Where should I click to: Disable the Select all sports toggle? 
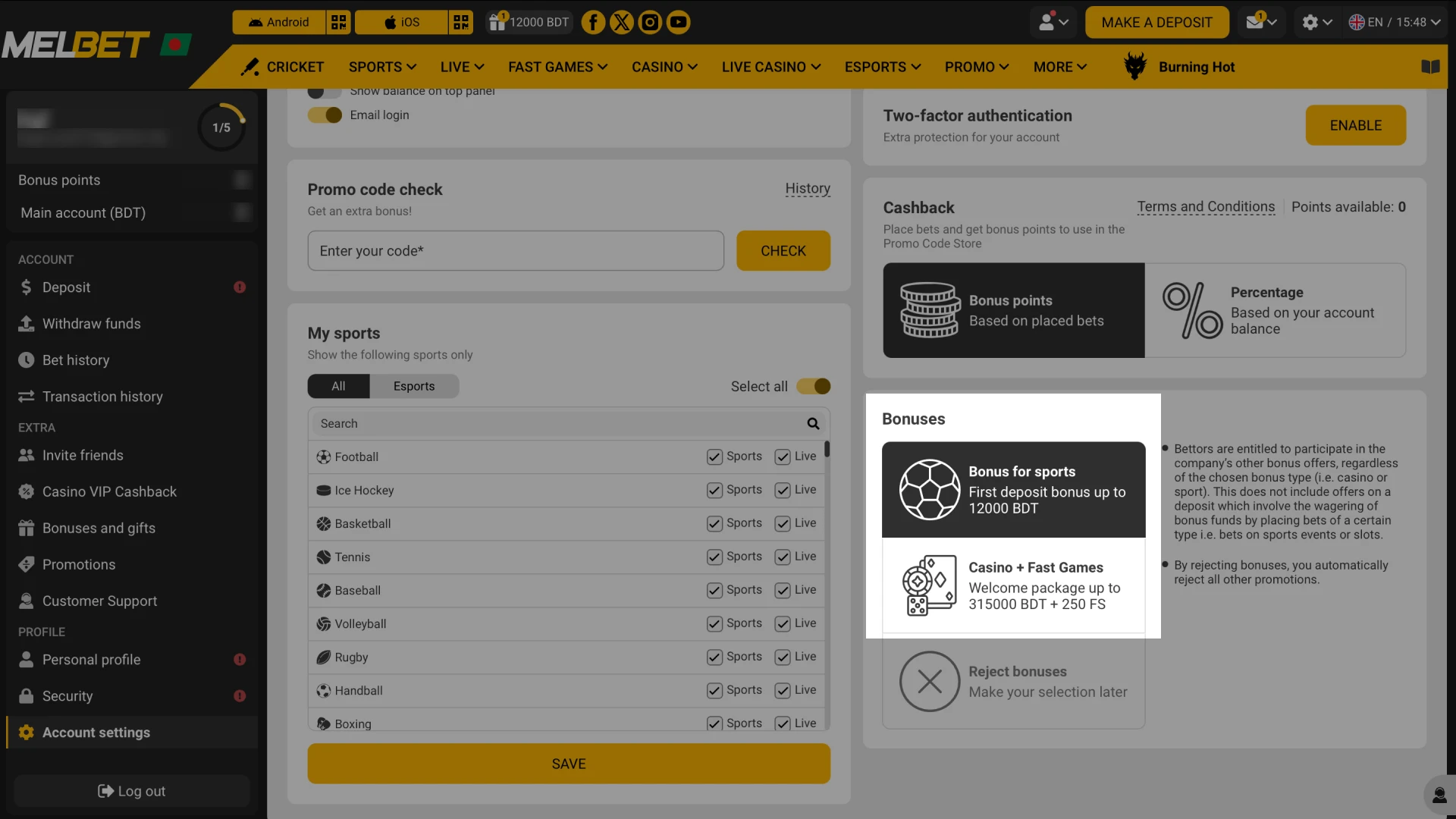click(813, 386)
